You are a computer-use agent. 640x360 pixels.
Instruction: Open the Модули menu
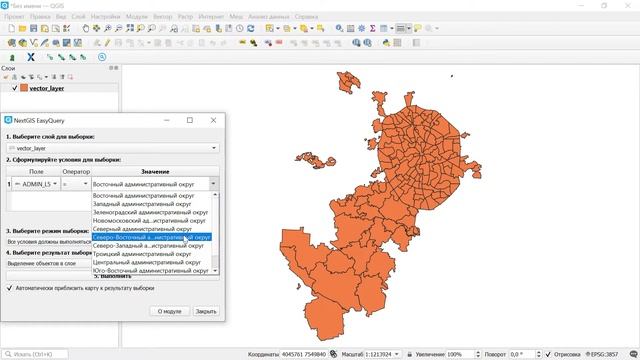(136, 17)
